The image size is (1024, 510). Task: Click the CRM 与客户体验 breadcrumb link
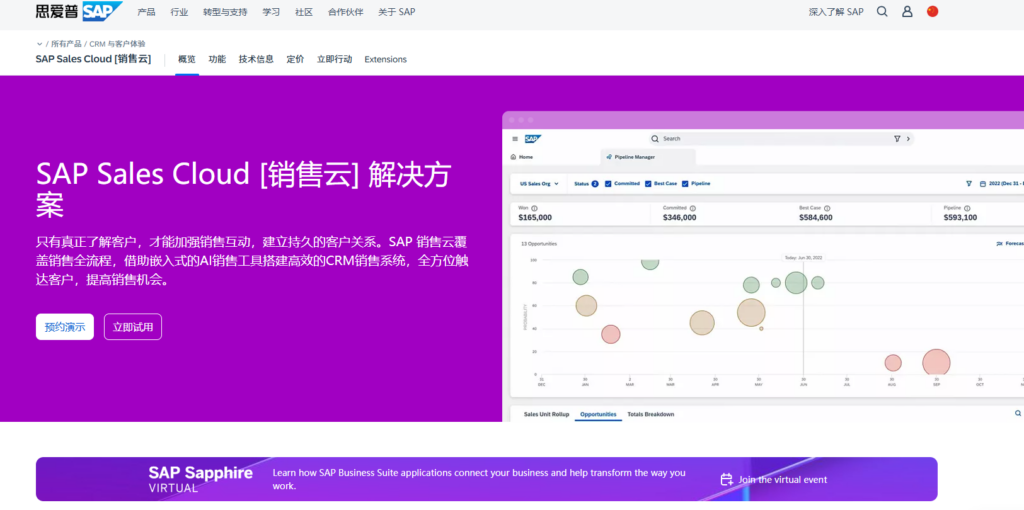(x=118, y=44)
